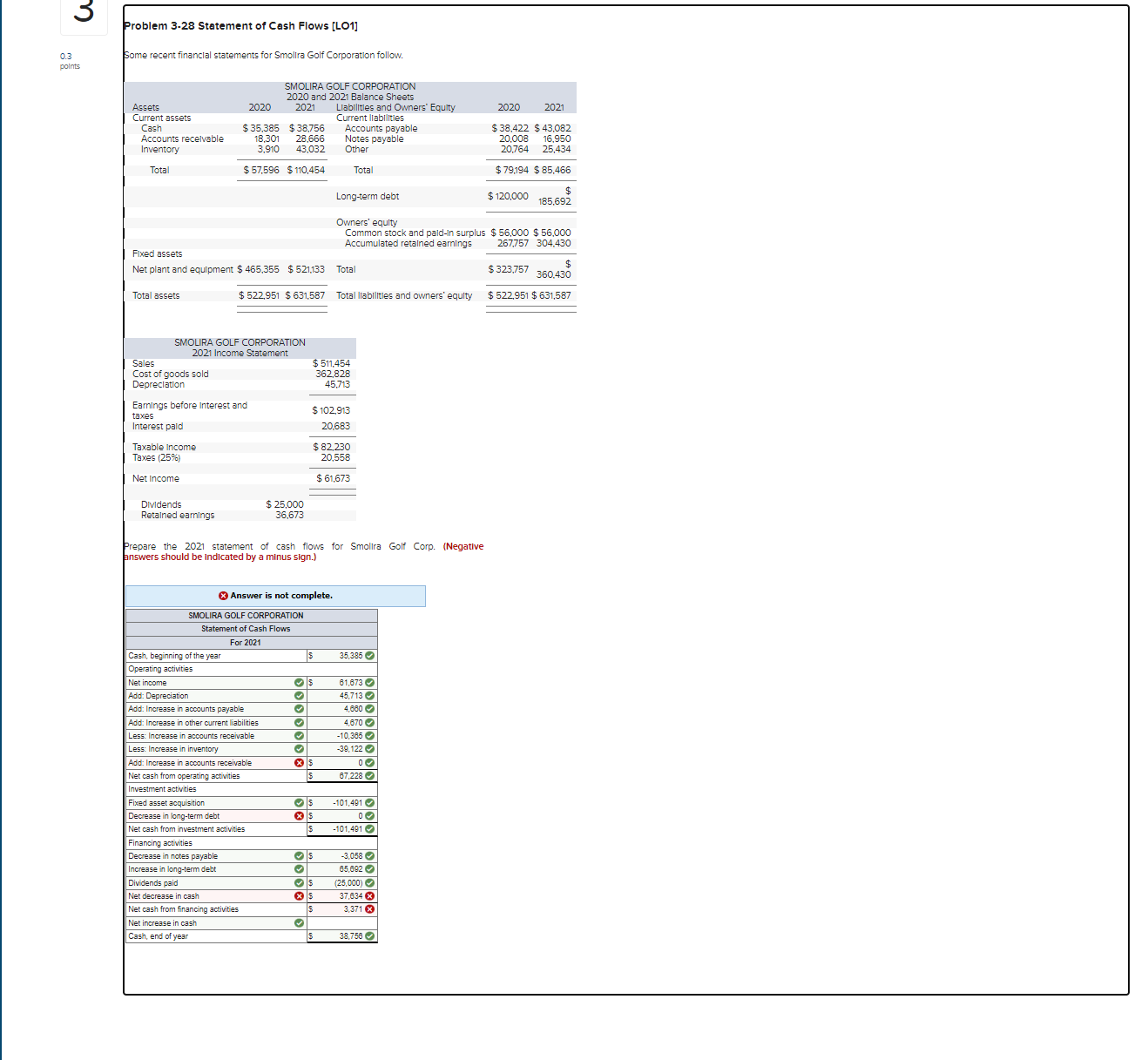Image resolution: width=1148 pixels, height=1060 pixels.
Task: Click the Cash, beginning of the year value cell
Action: click(340, 655)
